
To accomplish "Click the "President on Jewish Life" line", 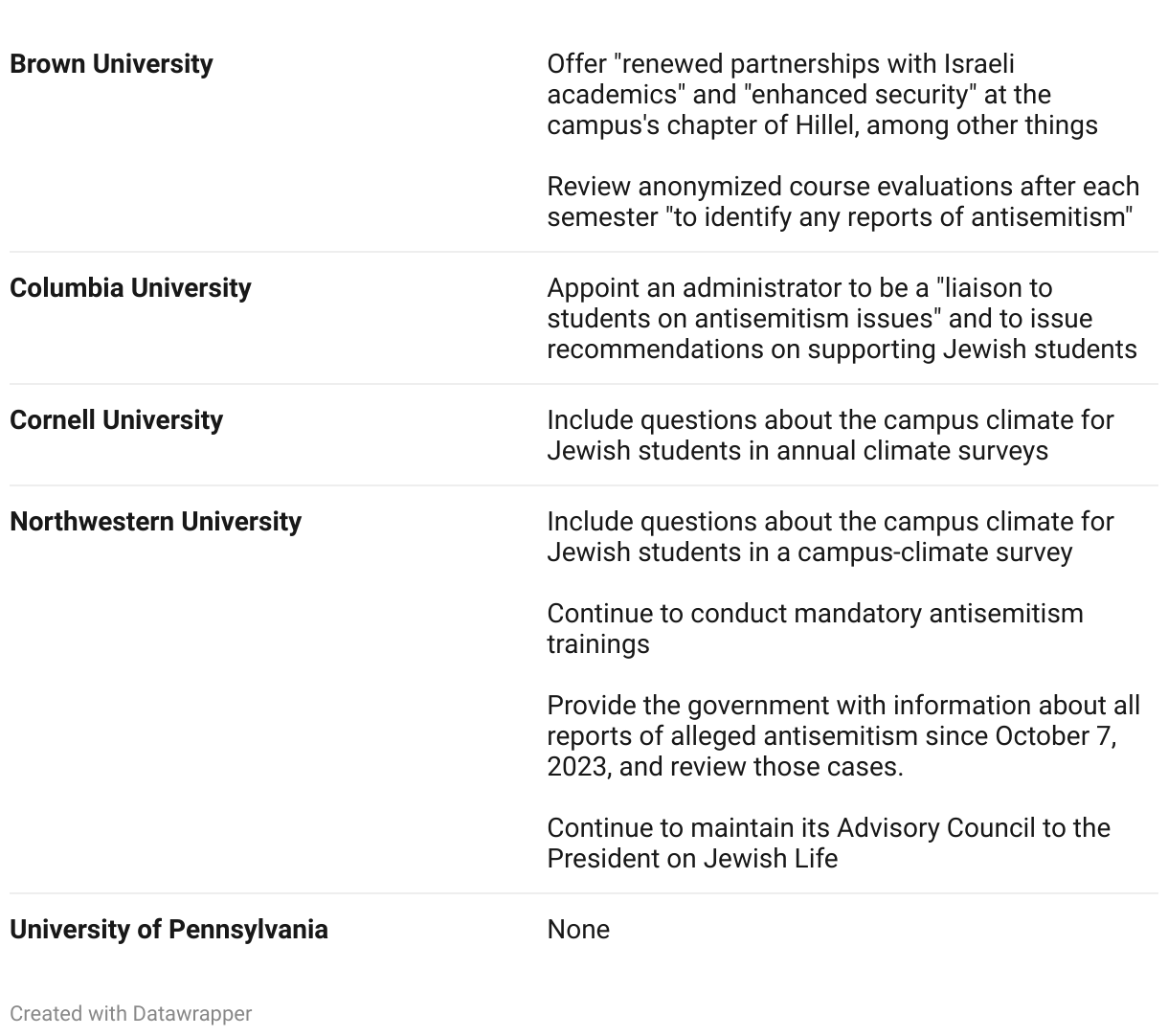I will point(691,859).
